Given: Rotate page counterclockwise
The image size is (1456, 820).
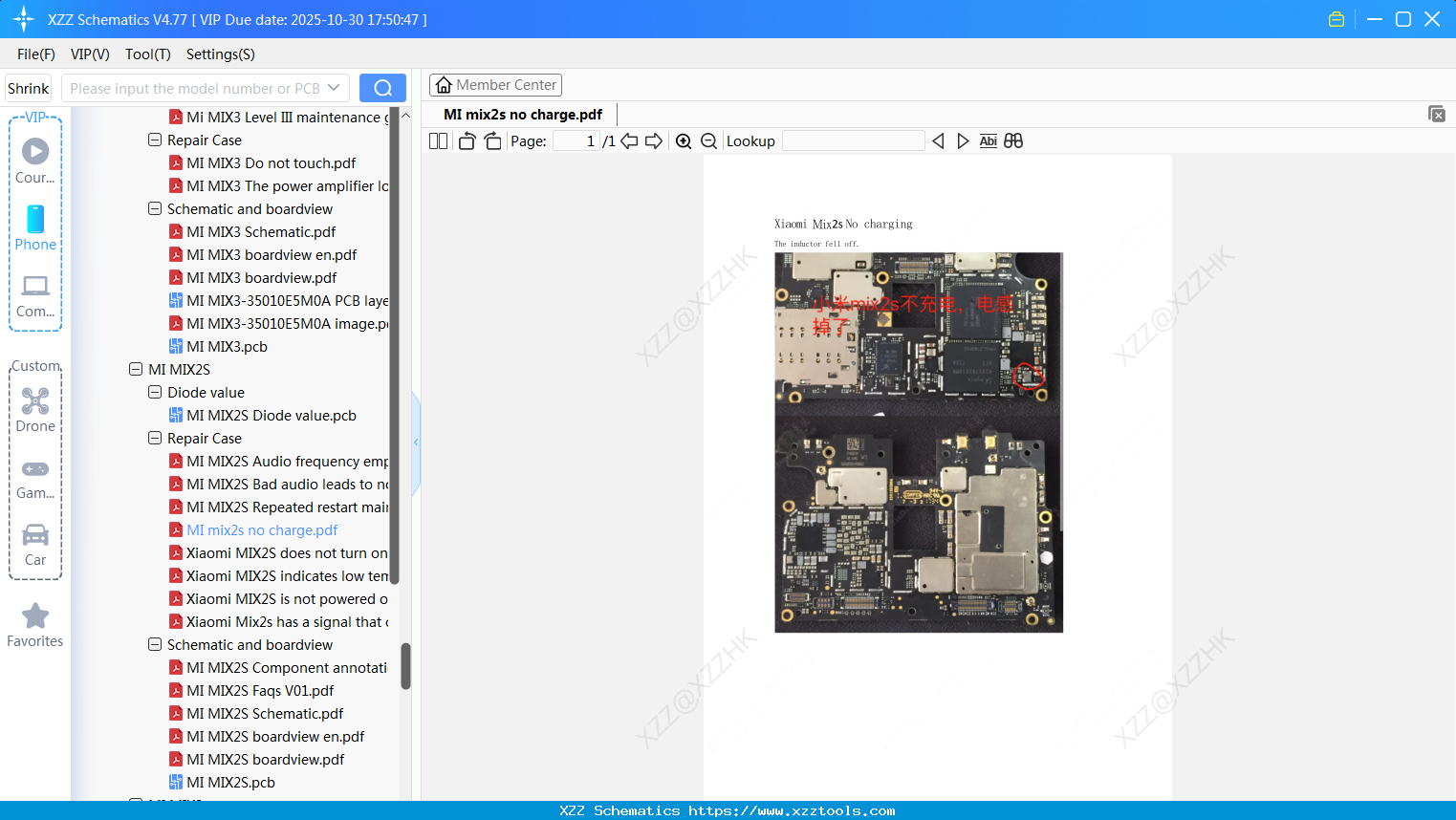Looking at the screenshot, I should coord(467,141).
